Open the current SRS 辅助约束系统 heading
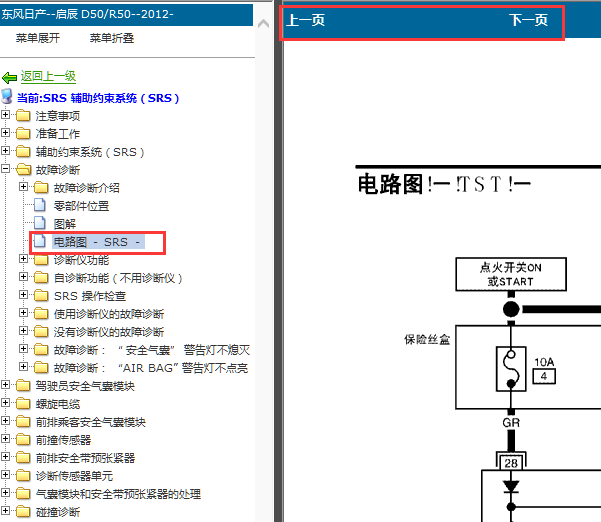The image size is (601, 522). pyautogui.click(x=98, y=98)
